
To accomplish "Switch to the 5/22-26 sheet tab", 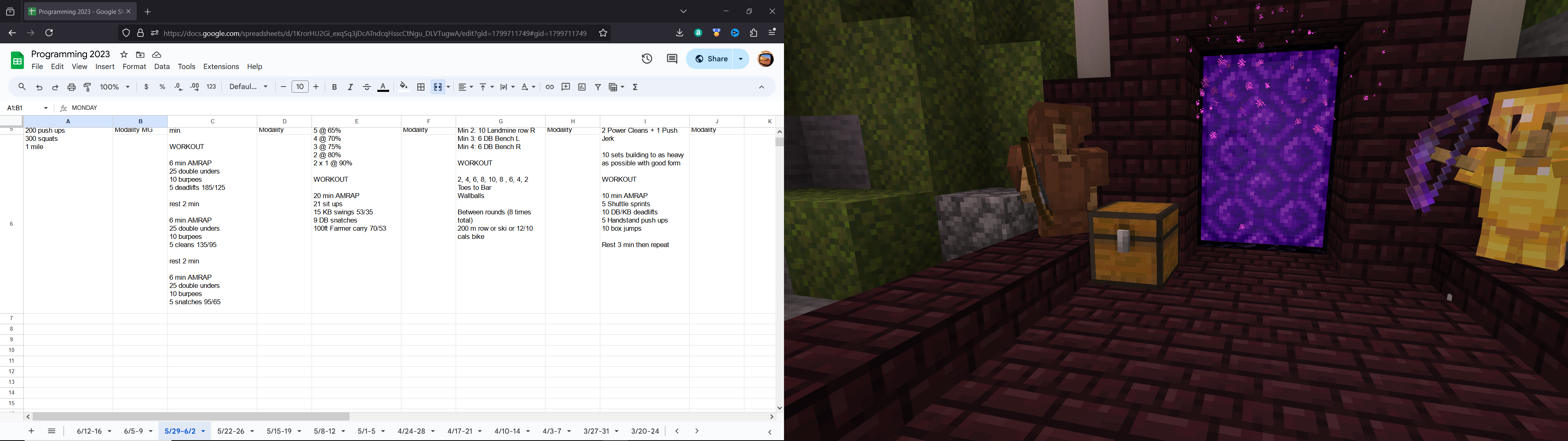I will coord(231,431).
